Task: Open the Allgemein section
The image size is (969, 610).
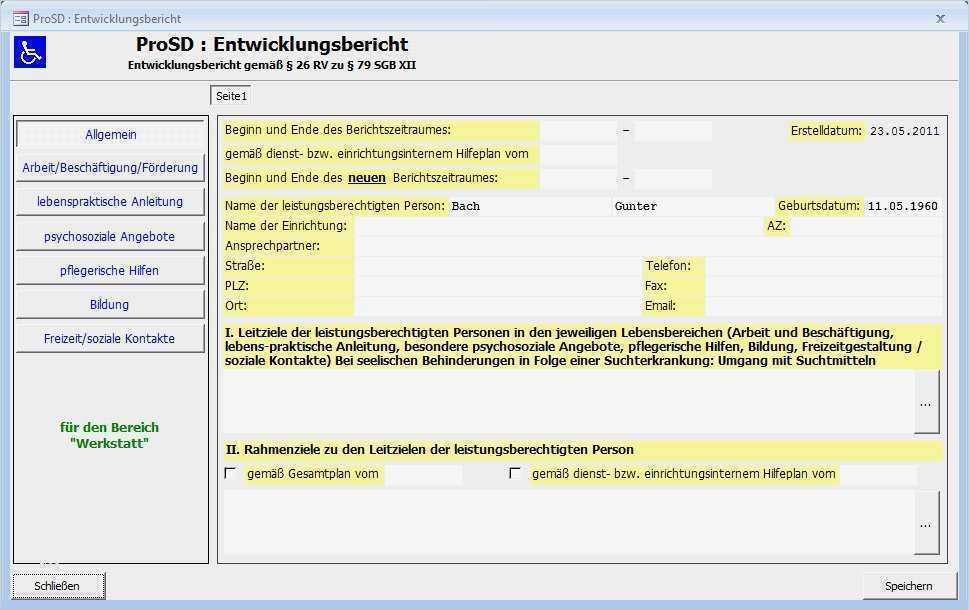Action: 111,134
